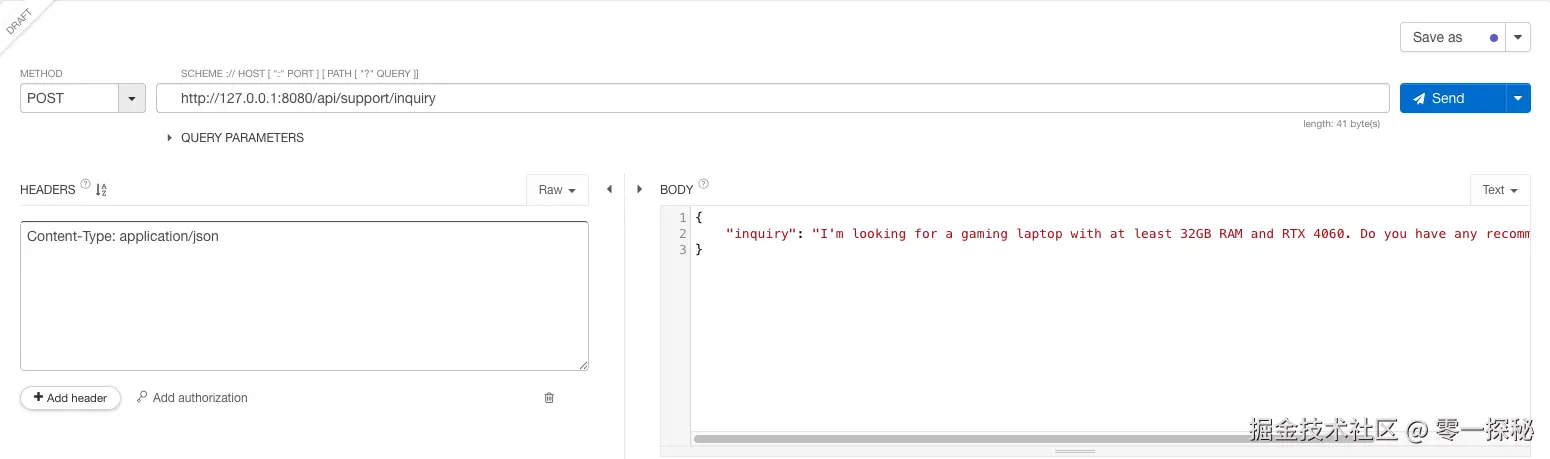The width and height of the screenshot is (1550, 459).
Task: Open the Save as dropdown arrow
Action: [x=1518, y=37]
